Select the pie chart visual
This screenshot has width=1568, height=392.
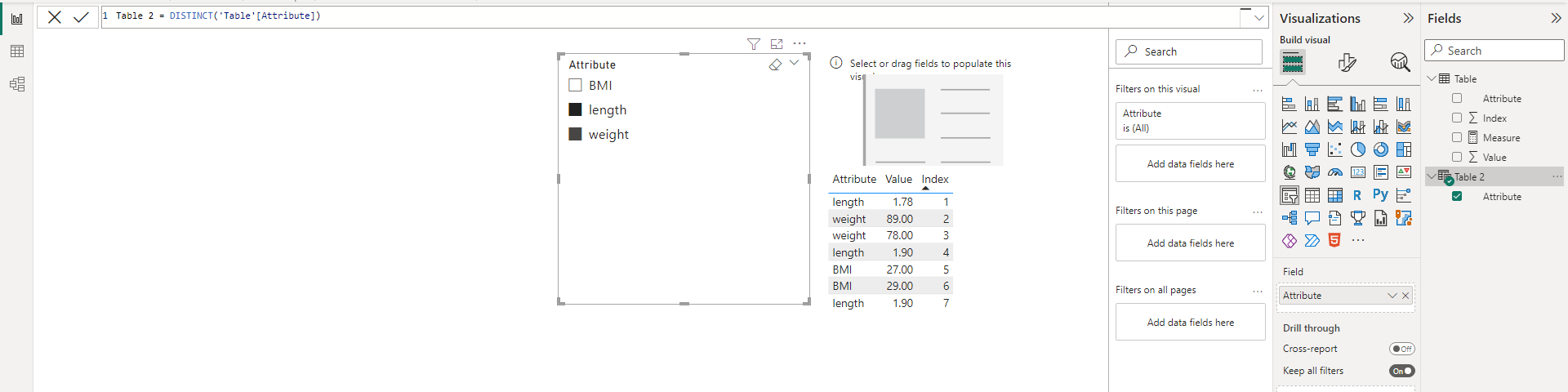1358,149
